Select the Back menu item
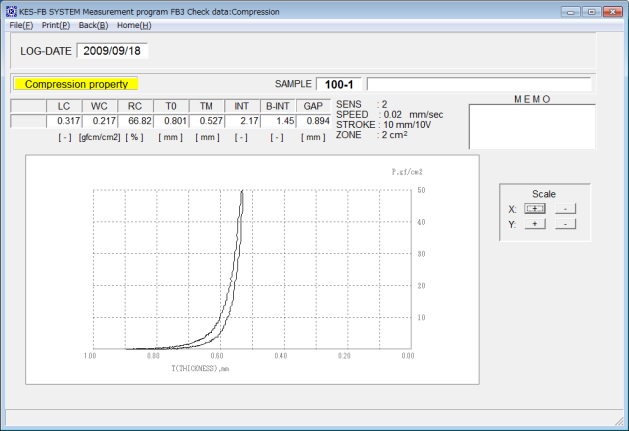 pos(94,25)
